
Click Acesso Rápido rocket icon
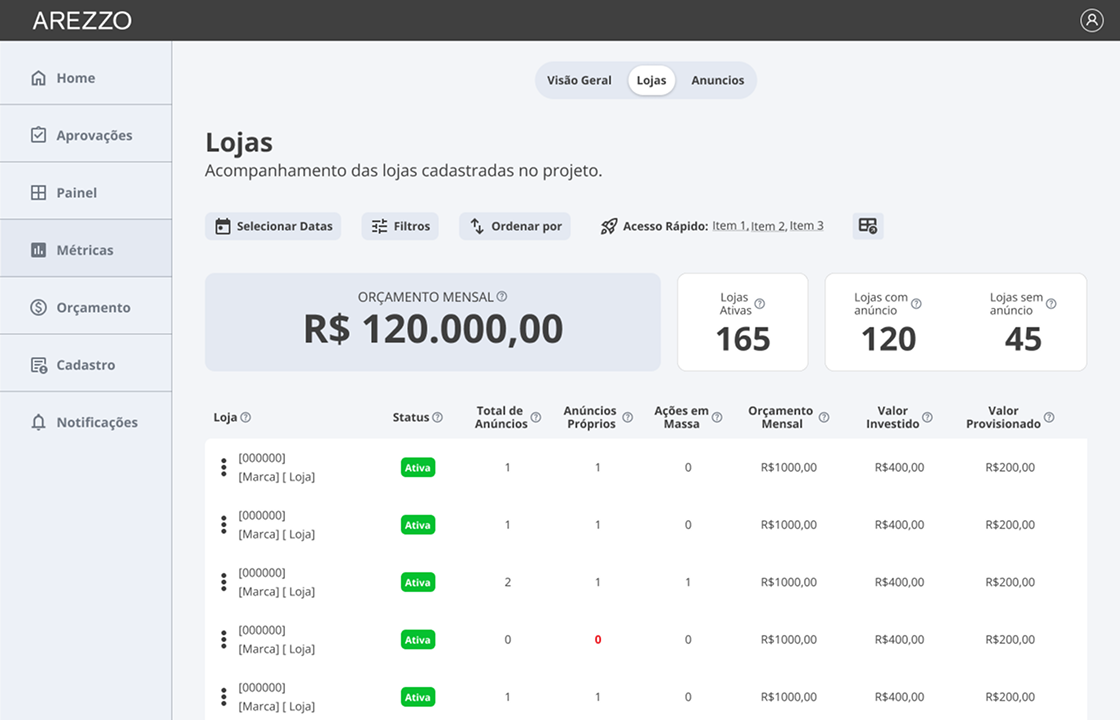pos(609,226)
